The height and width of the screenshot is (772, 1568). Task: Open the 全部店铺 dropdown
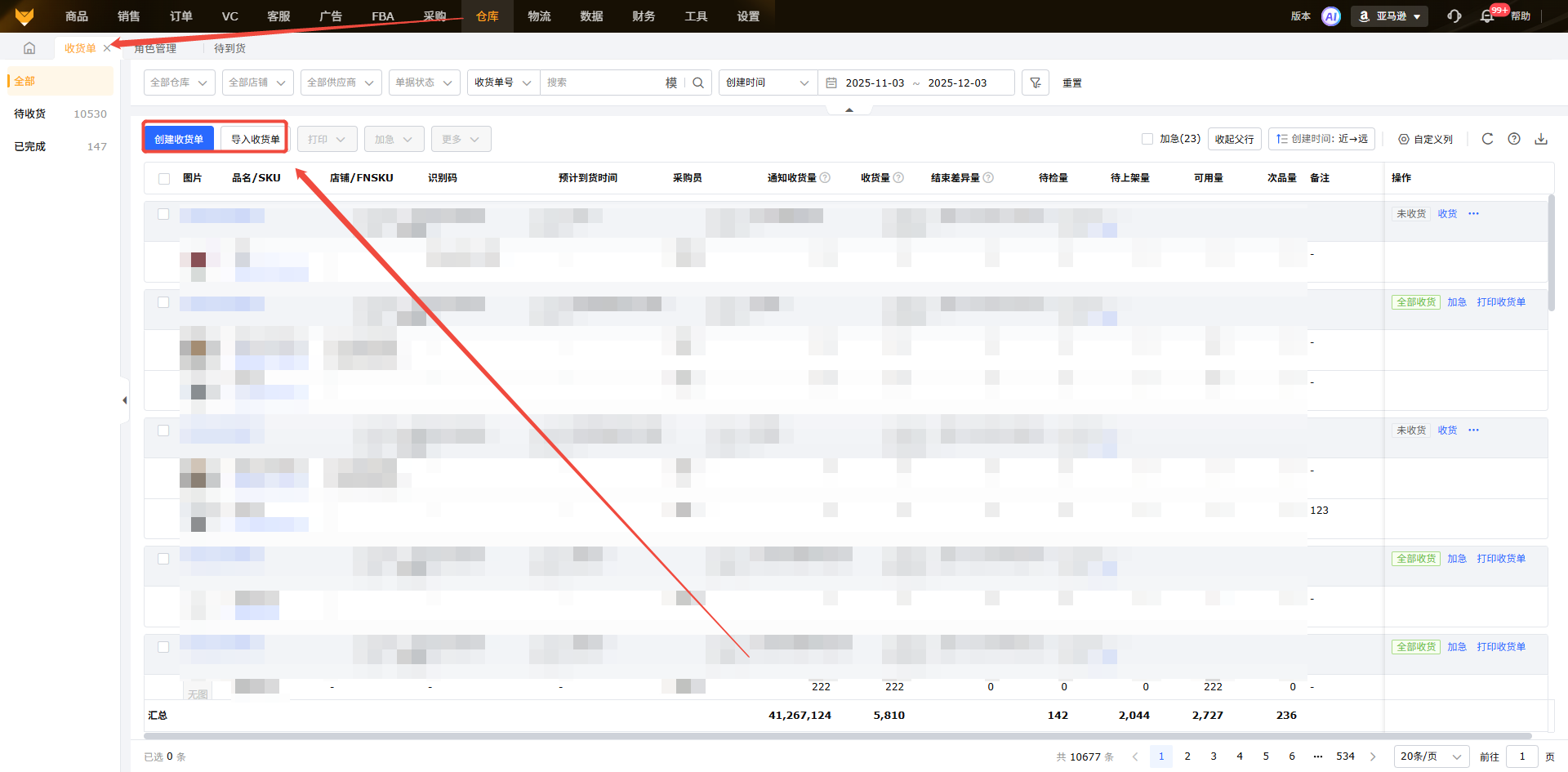coord(258,83)
